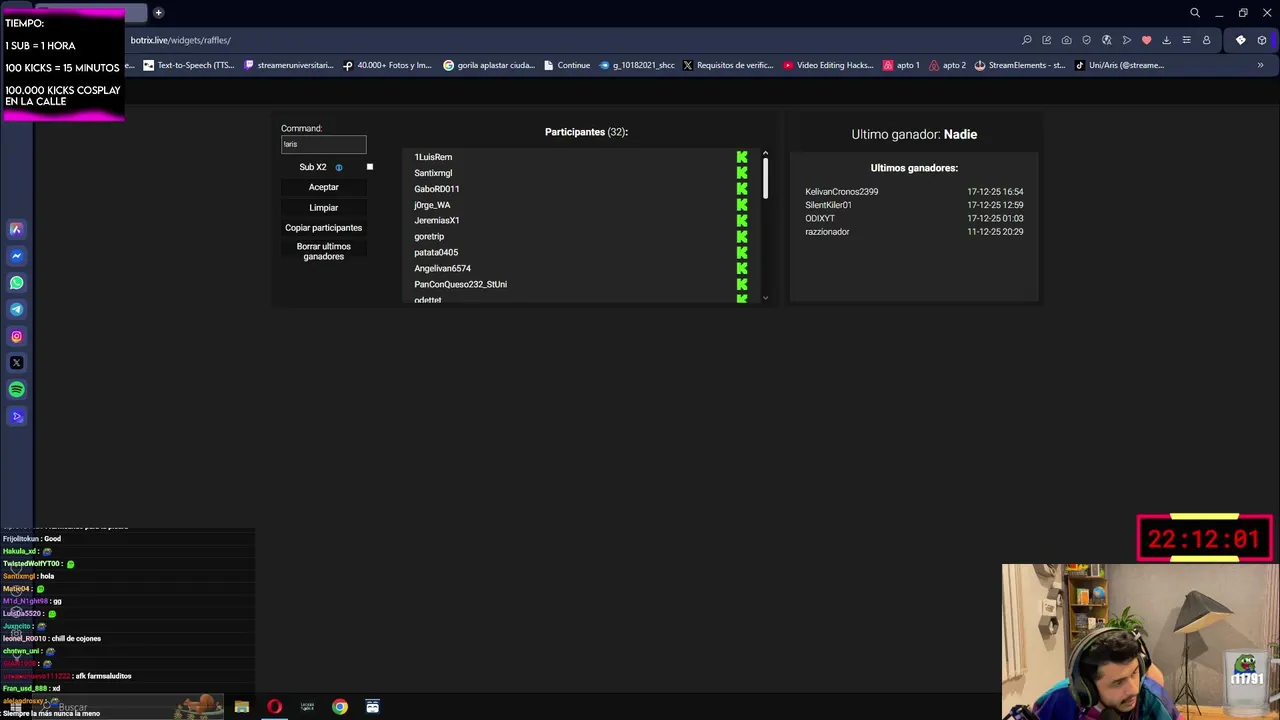
Task: Open the StreamElements bookmark
Action: coord(1020,65)
